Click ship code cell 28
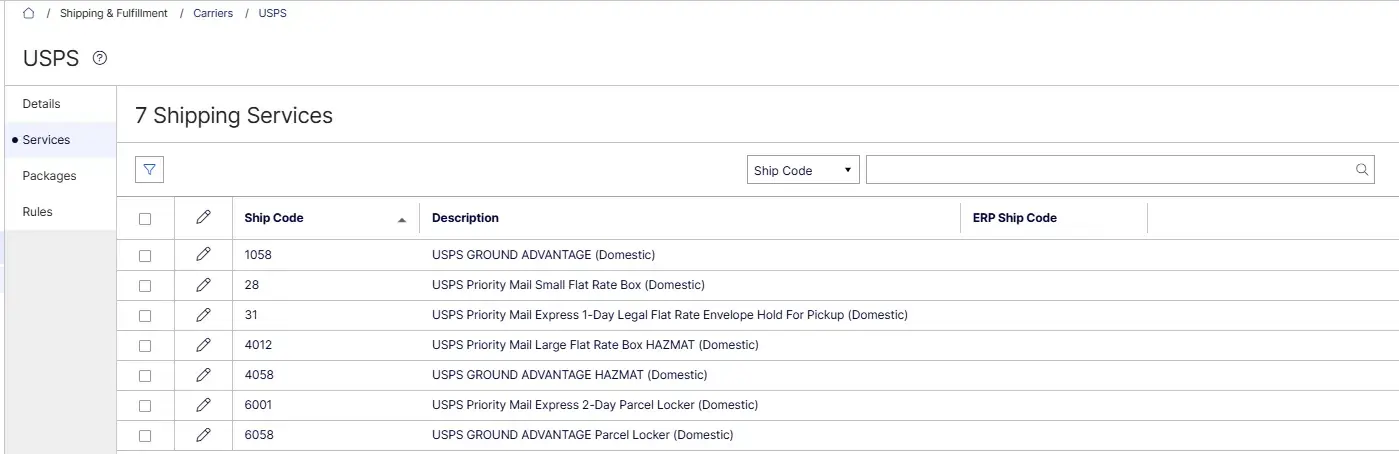The width and height of the screenshot is (1399, 454). tap(252, 285)
